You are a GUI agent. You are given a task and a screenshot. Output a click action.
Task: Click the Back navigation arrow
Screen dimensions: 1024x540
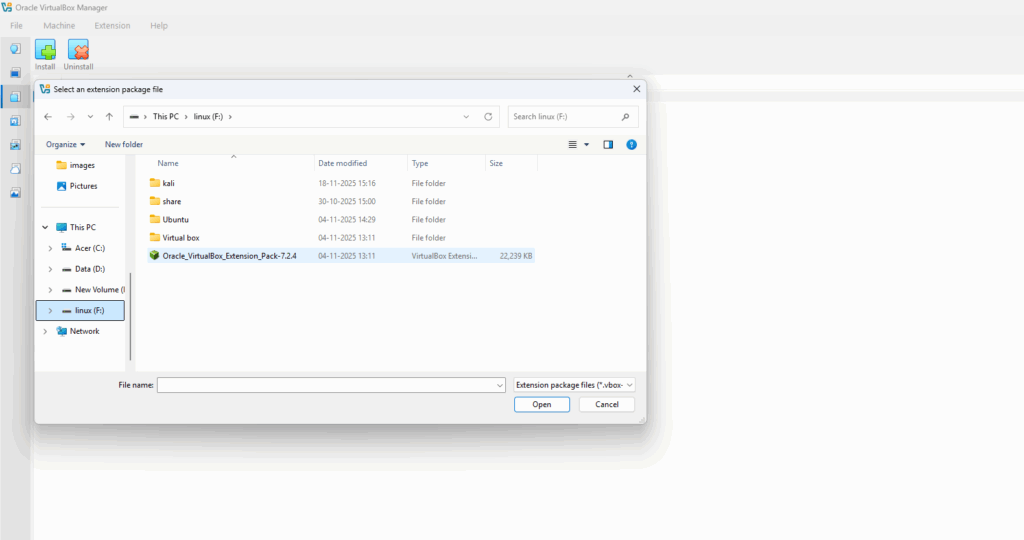pos(48,117)
